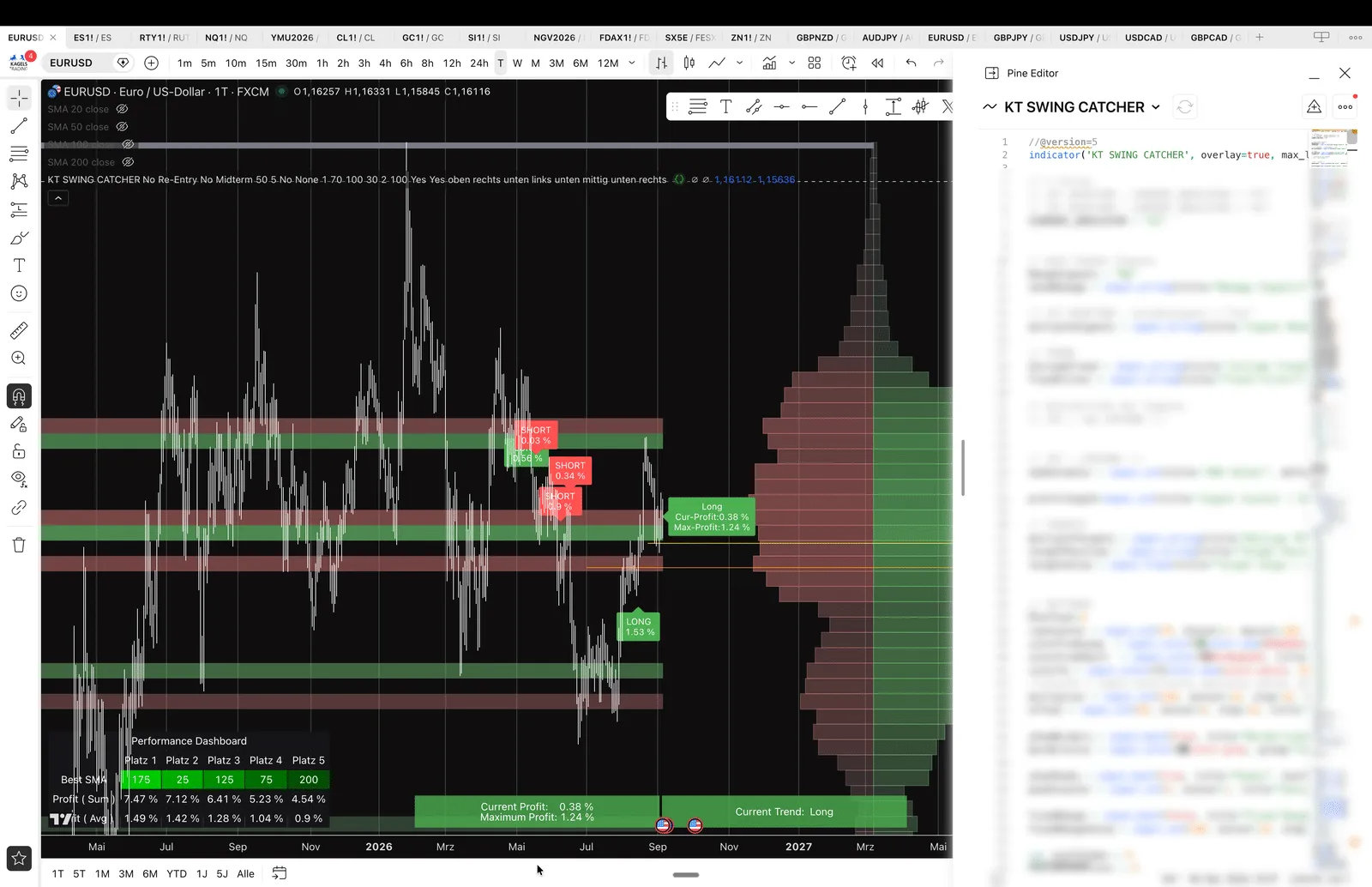Switch to the GC1! chart tab
This screenshot has height=887, width=1372.
pos(423,38)
